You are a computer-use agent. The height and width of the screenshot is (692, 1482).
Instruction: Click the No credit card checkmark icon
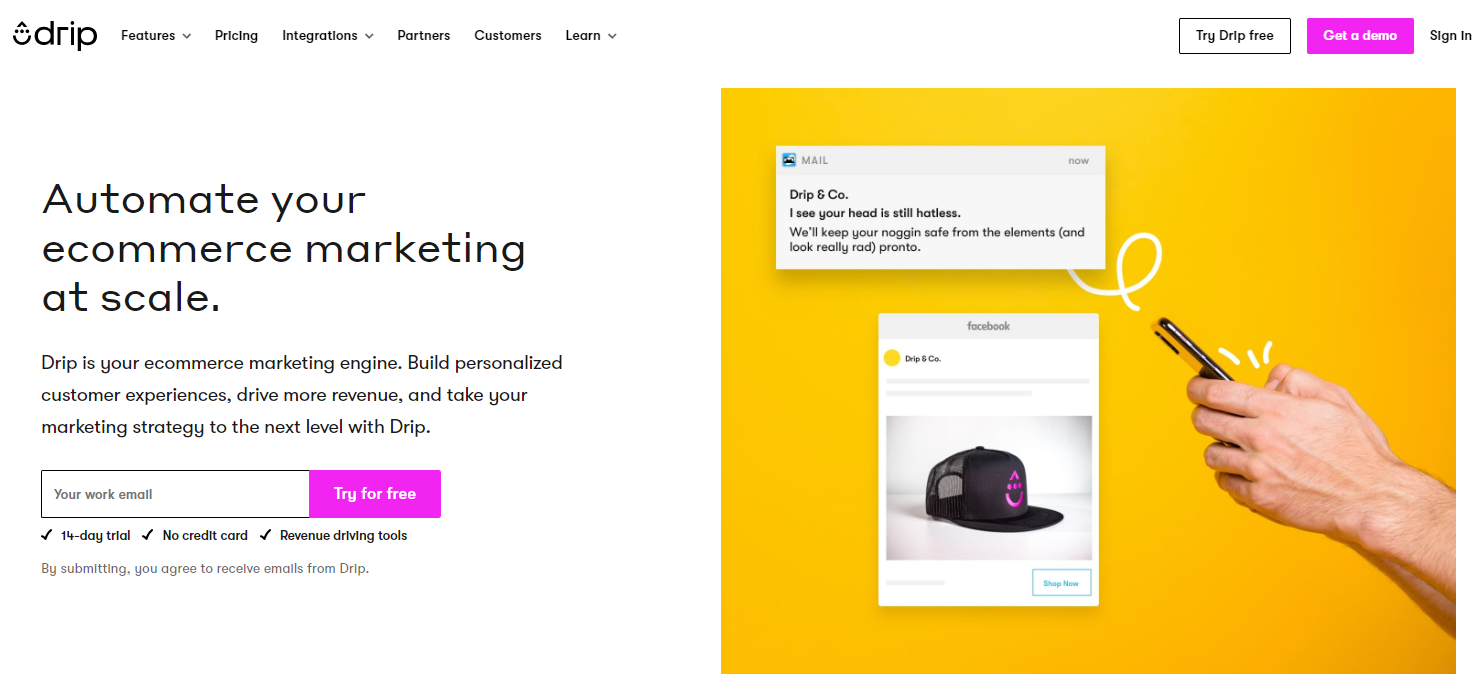point(148,535)
